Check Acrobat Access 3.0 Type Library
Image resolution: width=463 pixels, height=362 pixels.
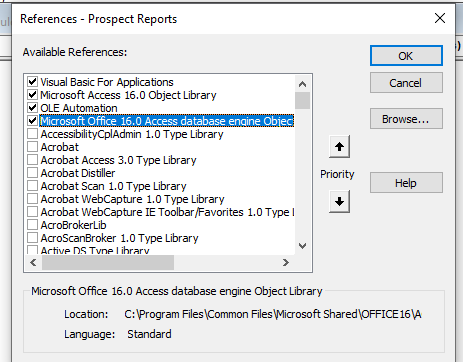coord(32,160)
